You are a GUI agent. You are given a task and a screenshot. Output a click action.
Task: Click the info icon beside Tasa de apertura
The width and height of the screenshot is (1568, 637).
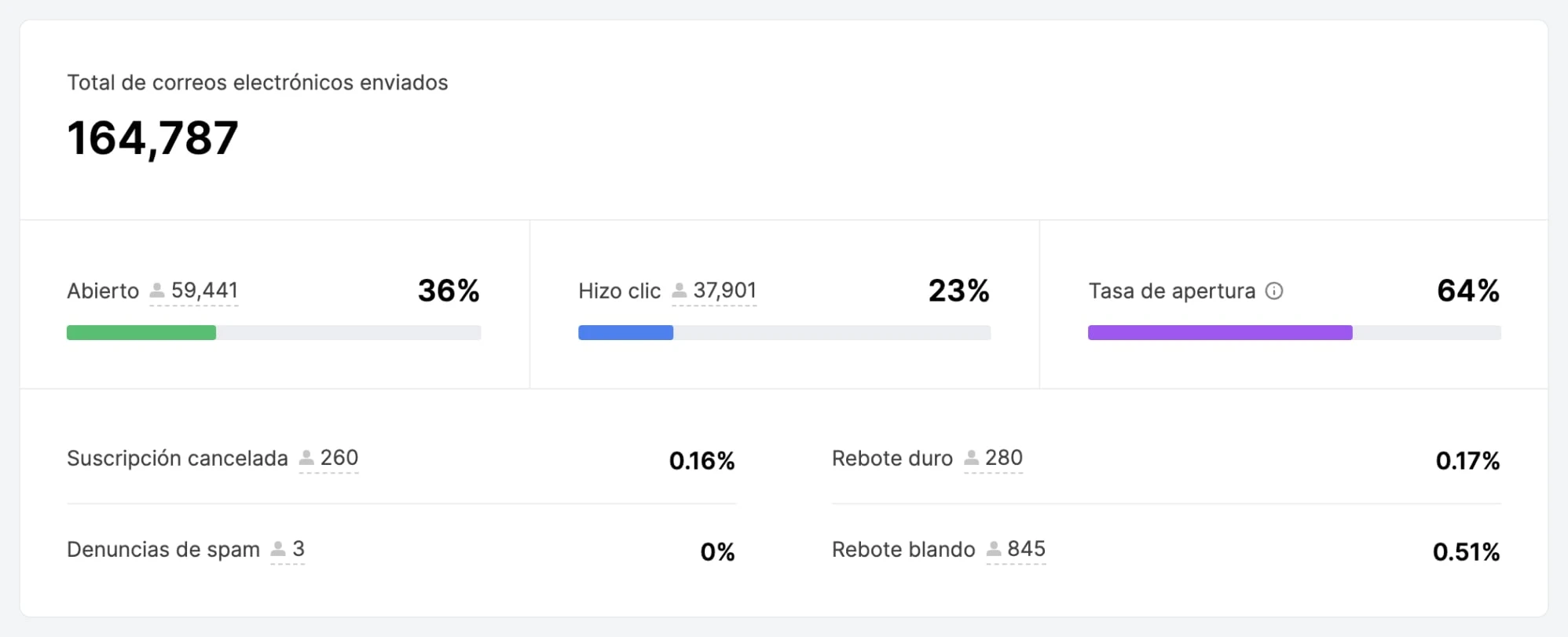pyautogui.click(x=1274, y=291)
